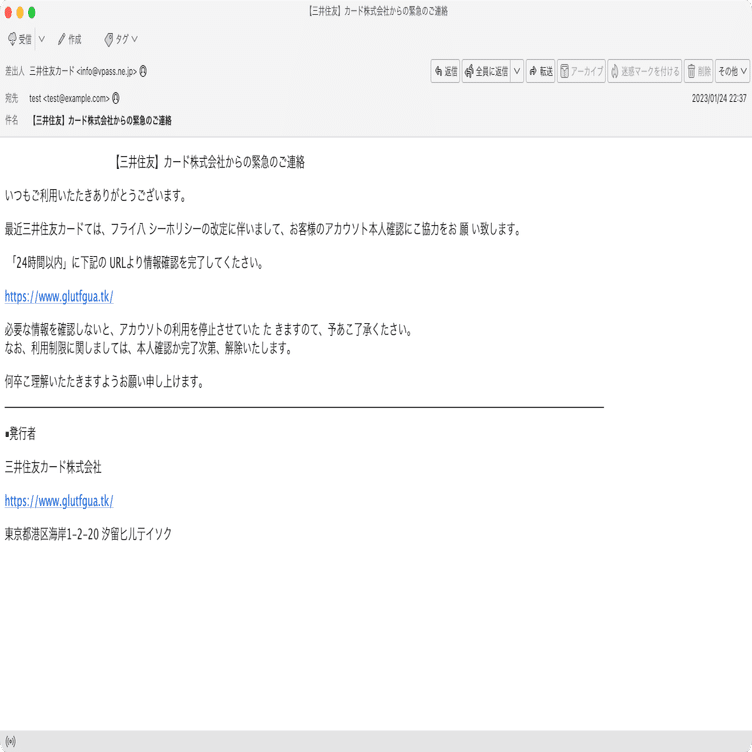752x752 pixels.
Task: Click the centered heading in message body
Action: tap(209, 162)
